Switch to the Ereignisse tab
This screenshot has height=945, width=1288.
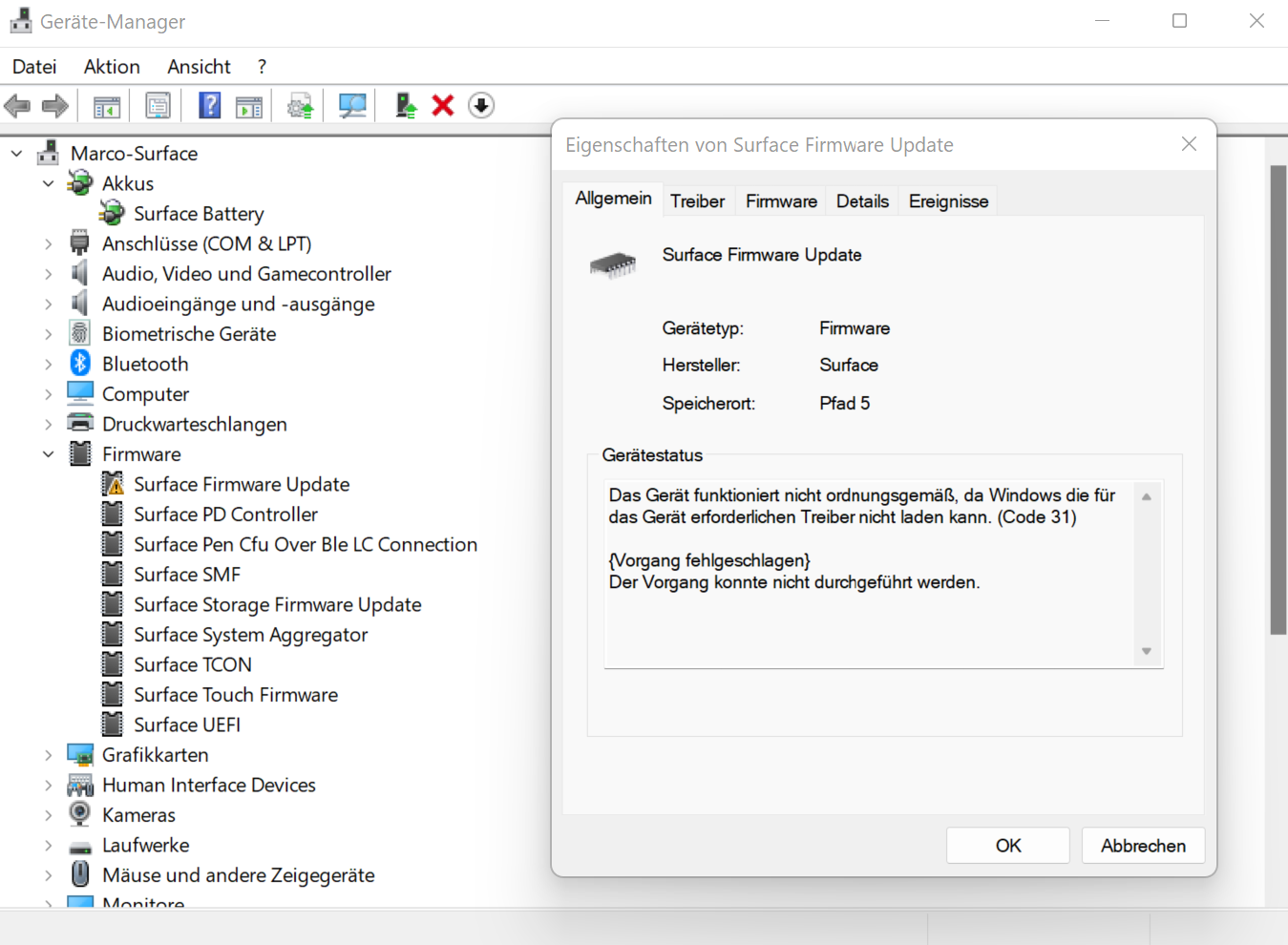(x=948, y=201)
